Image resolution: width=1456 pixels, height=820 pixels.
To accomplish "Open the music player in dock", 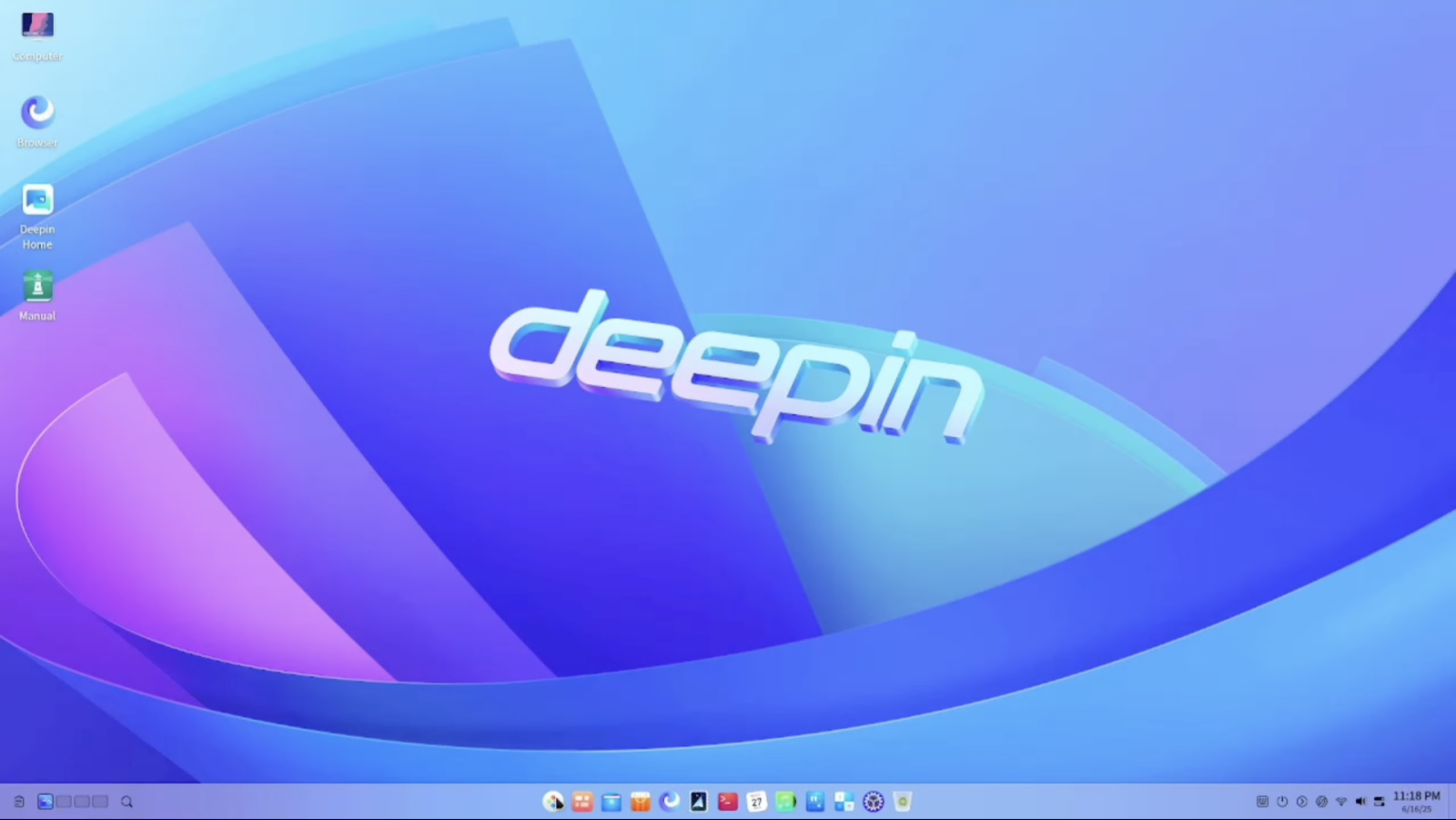I will [x=786, y=802].
